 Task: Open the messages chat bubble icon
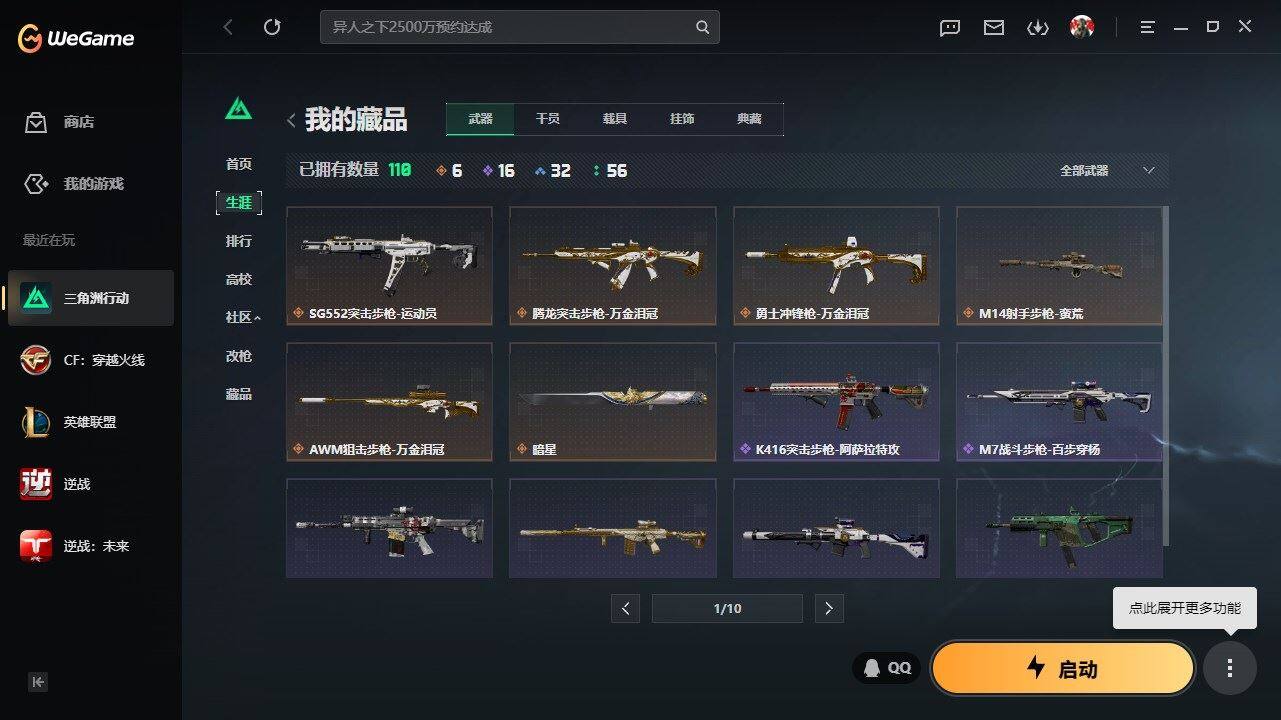tap(950, 28)
